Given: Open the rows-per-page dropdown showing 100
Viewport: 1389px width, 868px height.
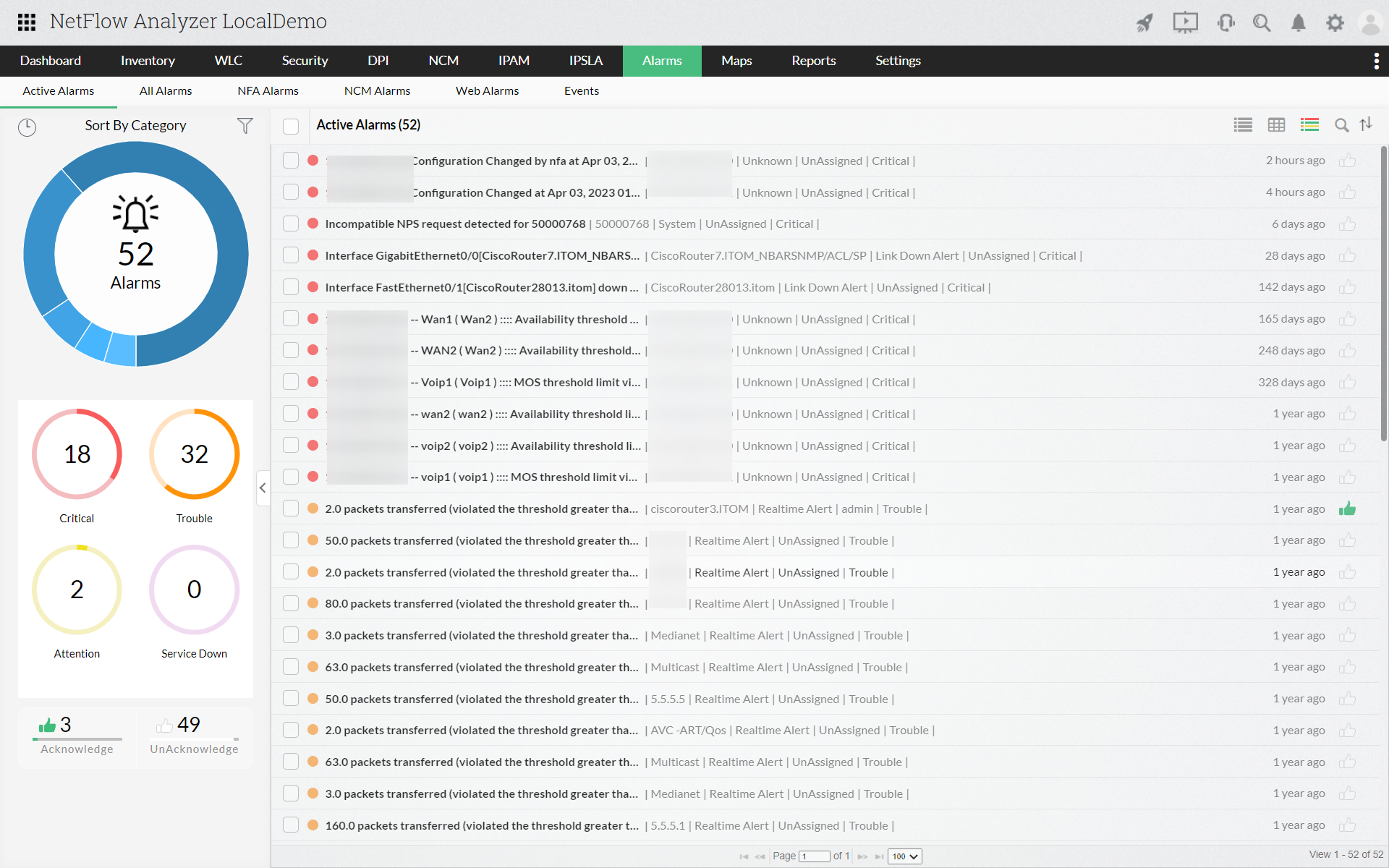Looking at the screenshot, I should 904,856.
